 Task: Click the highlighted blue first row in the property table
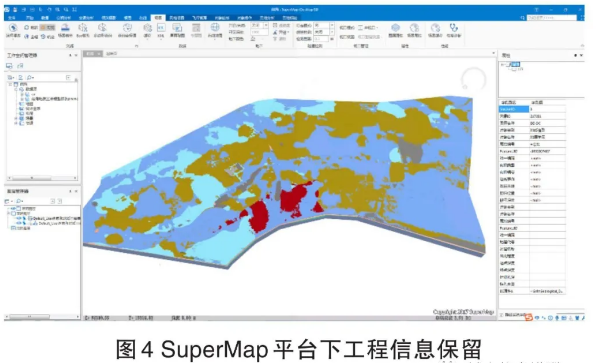pos(514,109)
